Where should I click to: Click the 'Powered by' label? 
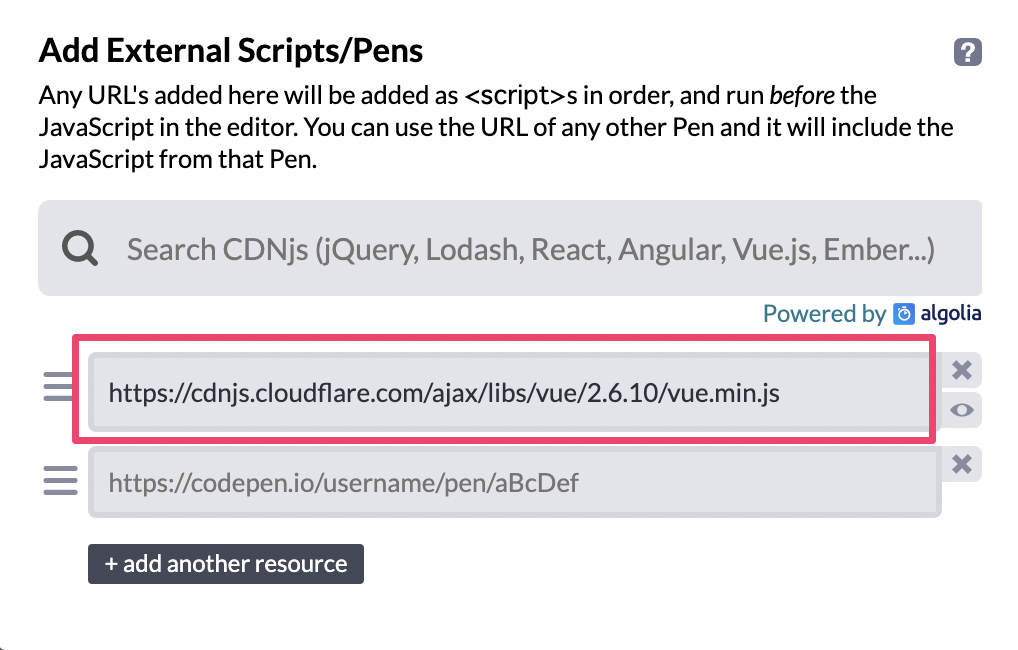tap(824, 314)
